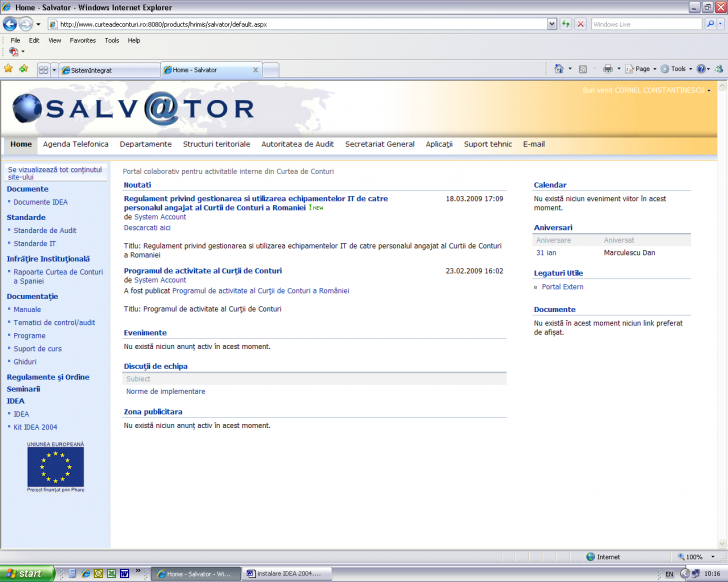
Task: Click the browser Home icon in toolbar
Action: [x=558, y=69]
